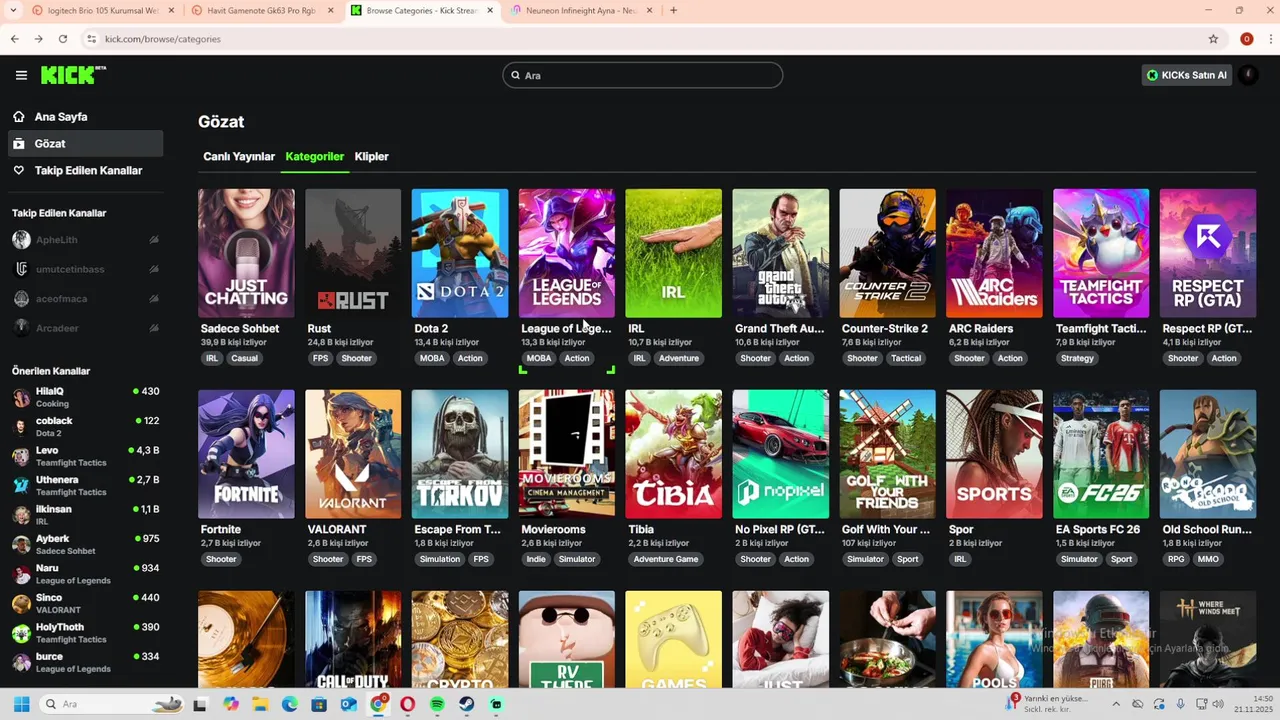Image resolution: width=1280 pixels, height=720 pixels.
Task: Click the red Chrome profile icon
Action: pyautogui.click(x=1246, y=39)
